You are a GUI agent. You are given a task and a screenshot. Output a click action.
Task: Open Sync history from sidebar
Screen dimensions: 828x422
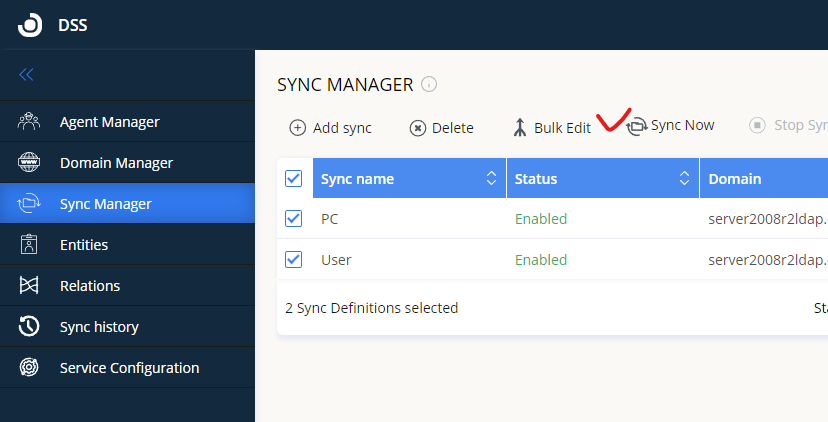click(98, 327)
